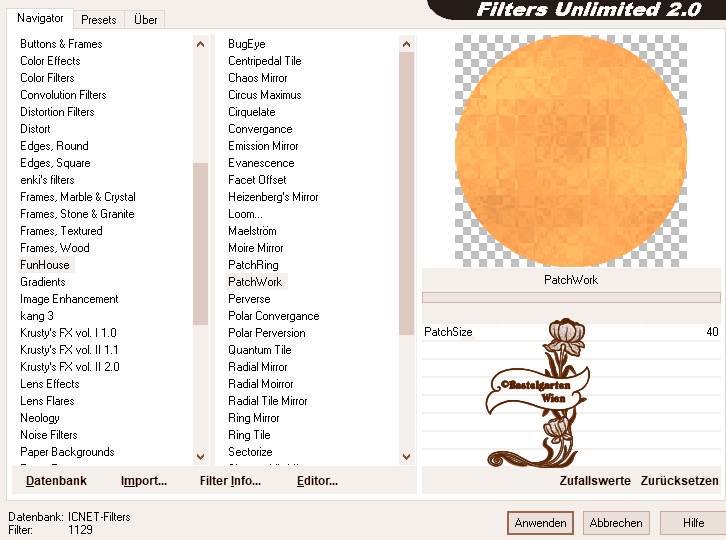This screenshot has width=726, height=540.
Task: Switch to the Navigator tab
Action: (x=40, y=18)
